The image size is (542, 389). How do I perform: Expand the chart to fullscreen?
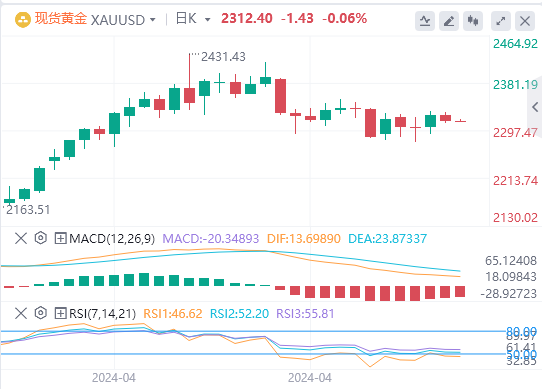click(501, 21)
